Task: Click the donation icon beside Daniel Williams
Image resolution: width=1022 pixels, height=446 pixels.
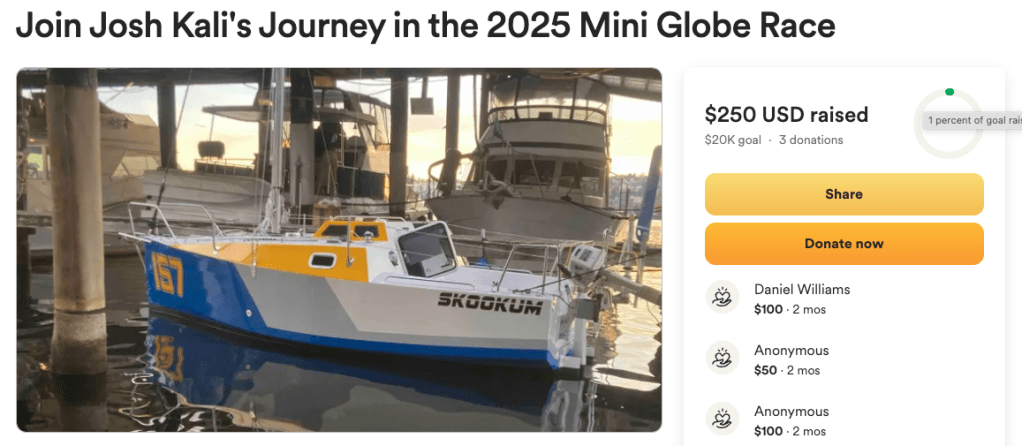Action: click(x=722, y=298)
